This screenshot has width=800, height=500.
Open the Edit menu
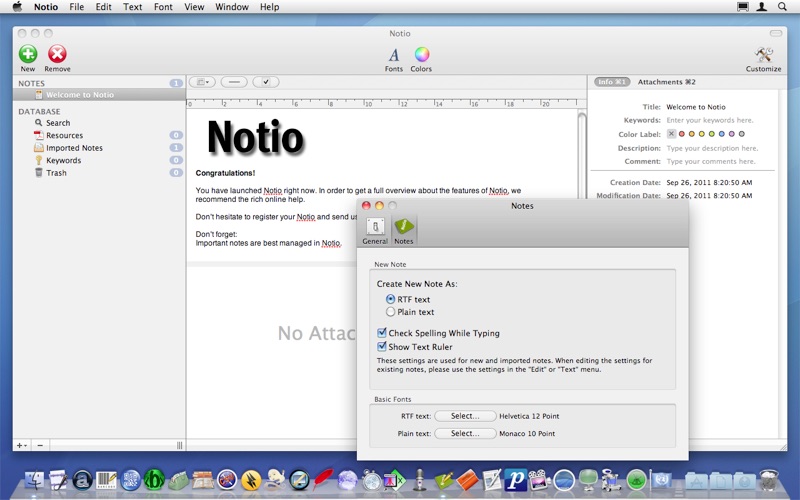104,7
